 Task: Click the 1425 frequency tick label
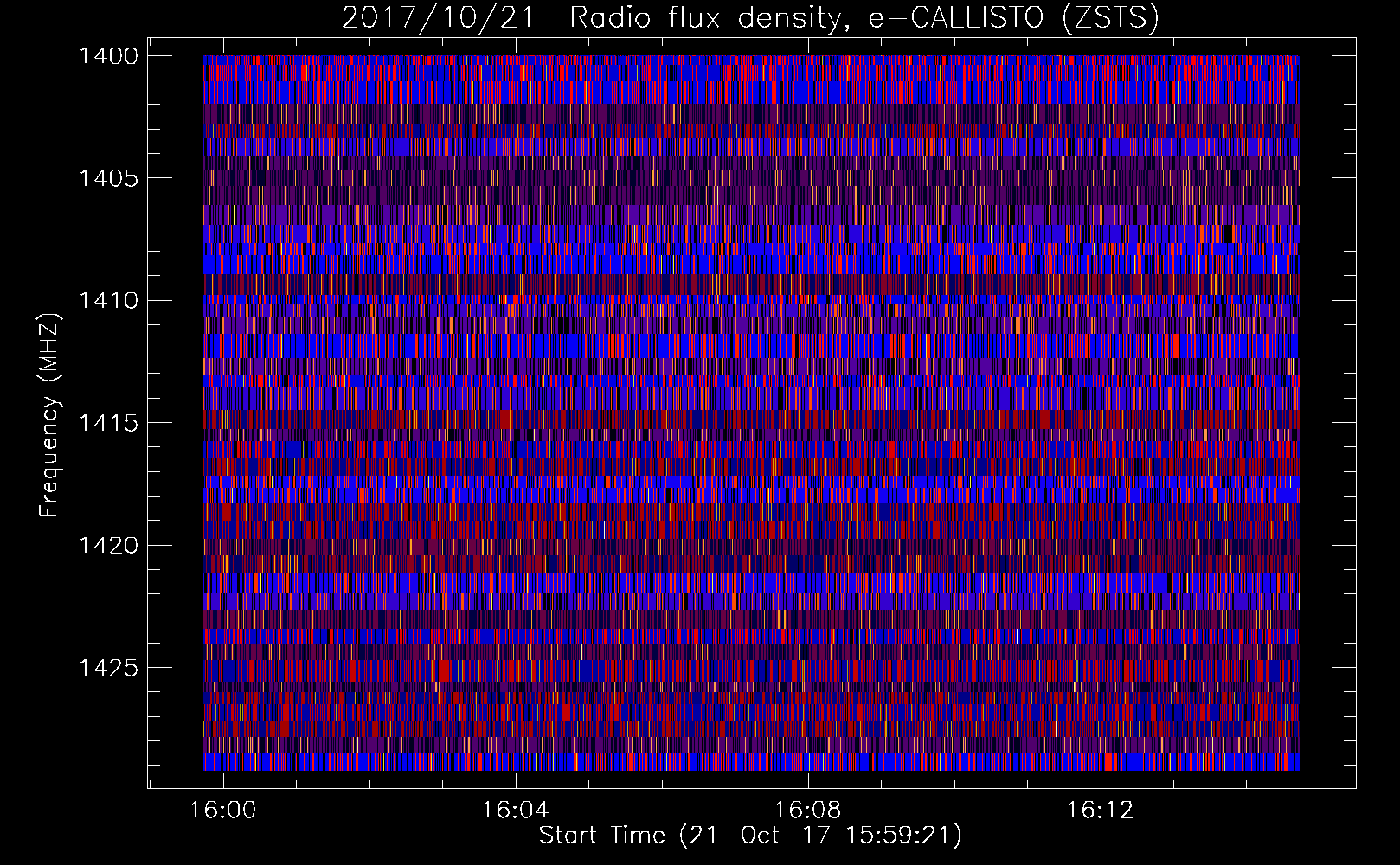(x=108, y=668)
